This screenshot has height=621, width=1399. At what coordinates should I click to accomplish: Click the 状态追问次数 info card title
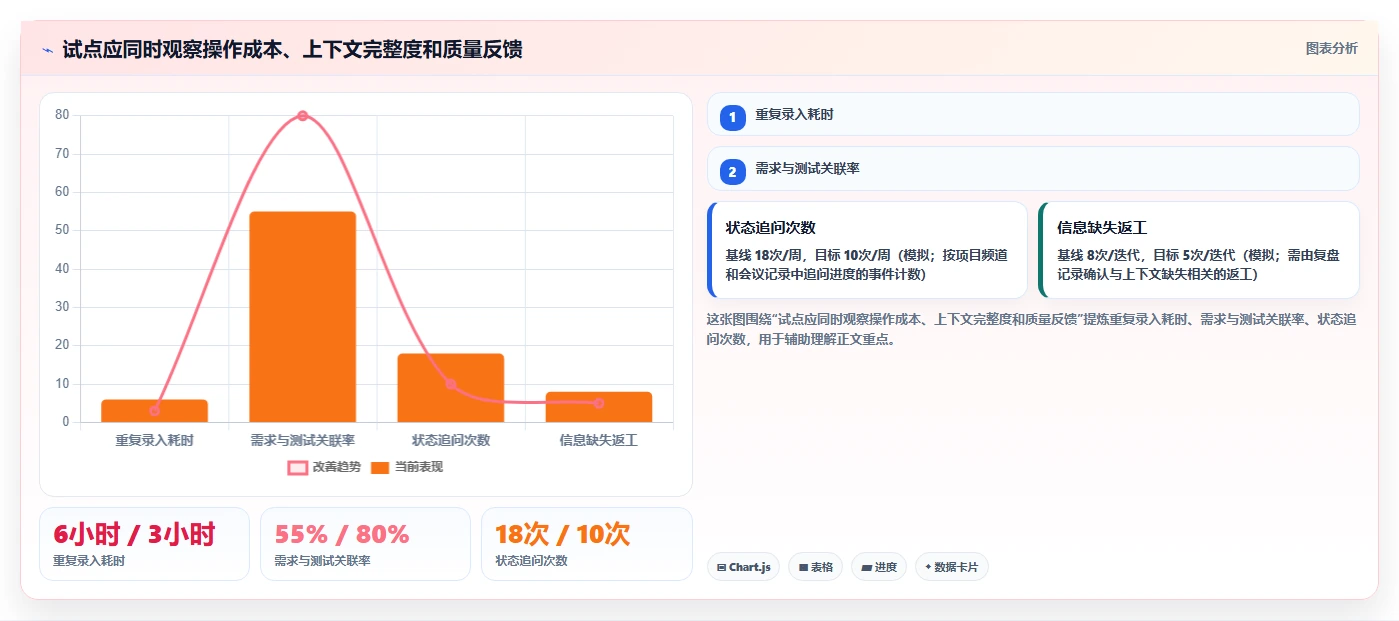tap(771, 228)
